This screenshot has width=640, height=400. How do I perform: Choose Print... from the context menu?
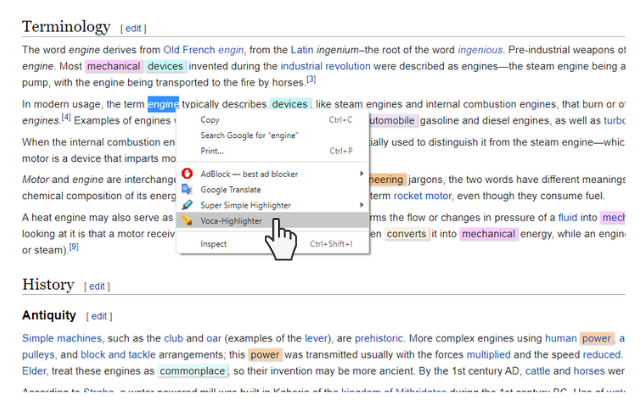click(273, 151)
